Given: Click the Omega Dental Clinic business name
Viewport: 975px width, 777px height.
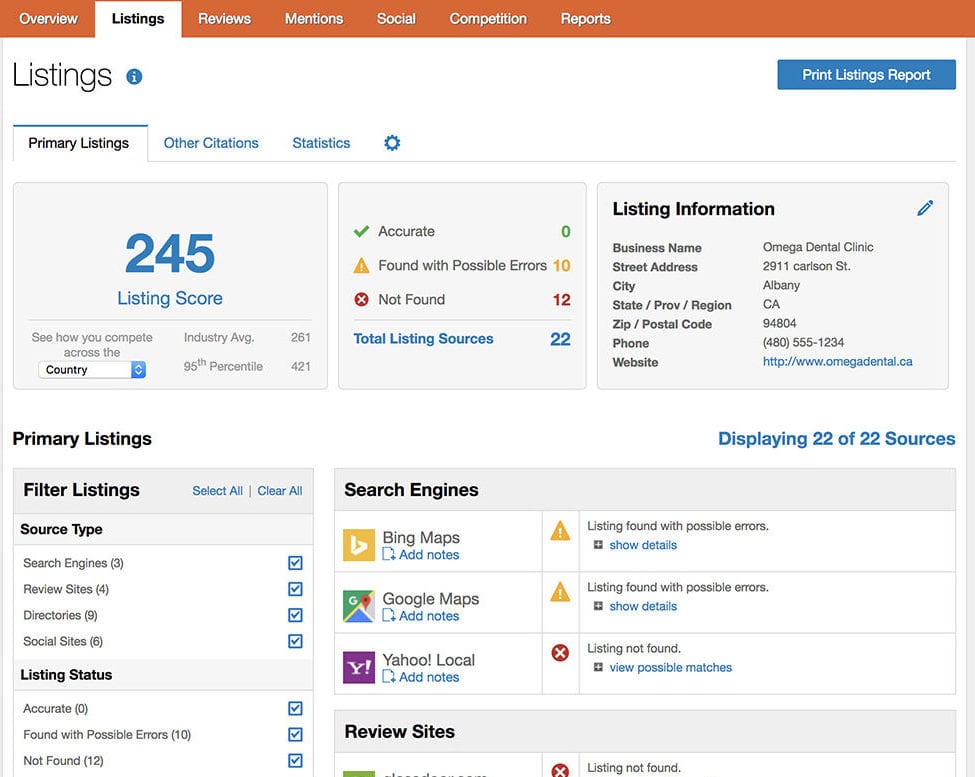Looking at the screenshot, I should (818, 247).
